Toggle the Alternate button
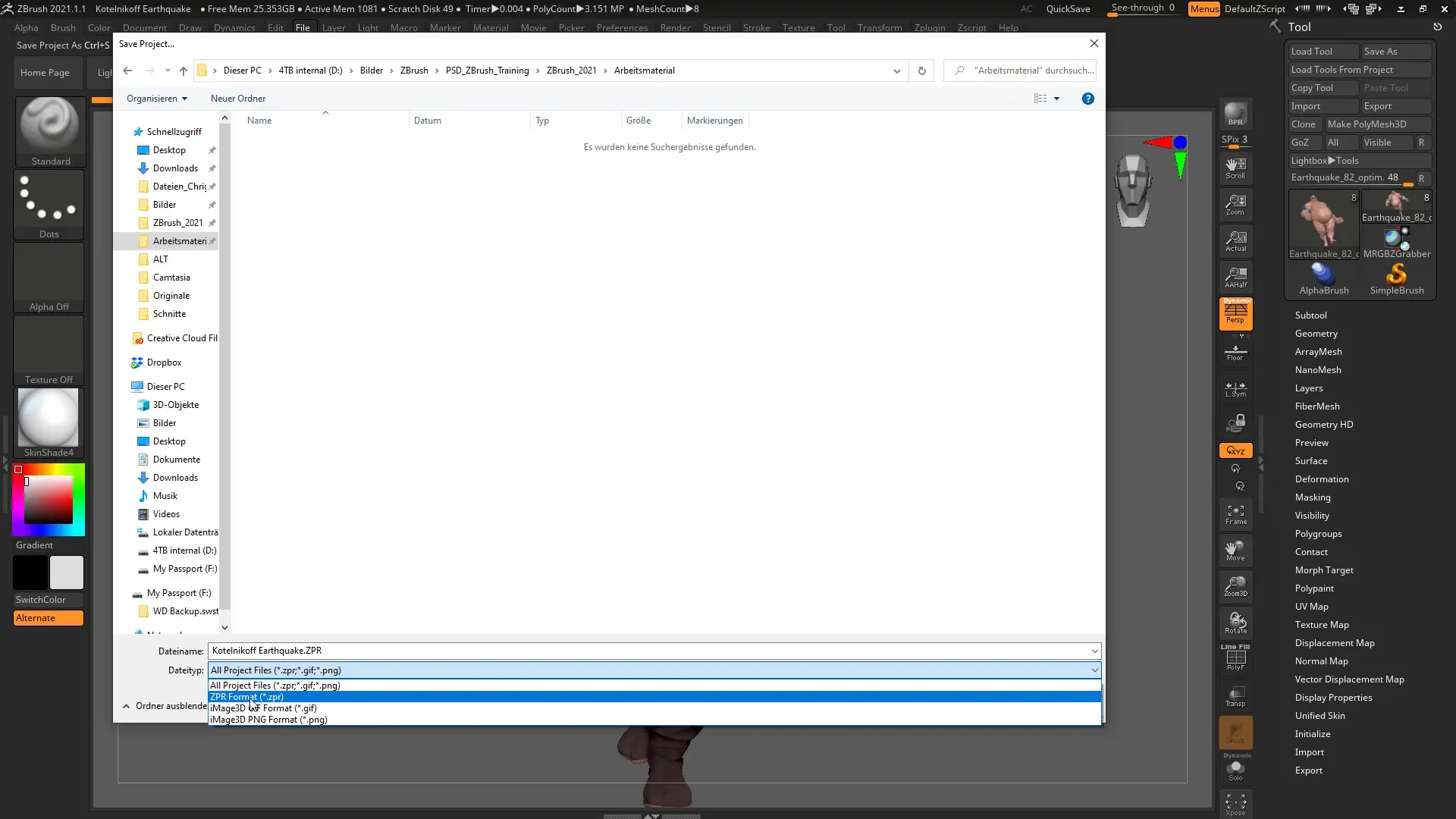Screen dimensions: 1456x819 coord(49,618)
